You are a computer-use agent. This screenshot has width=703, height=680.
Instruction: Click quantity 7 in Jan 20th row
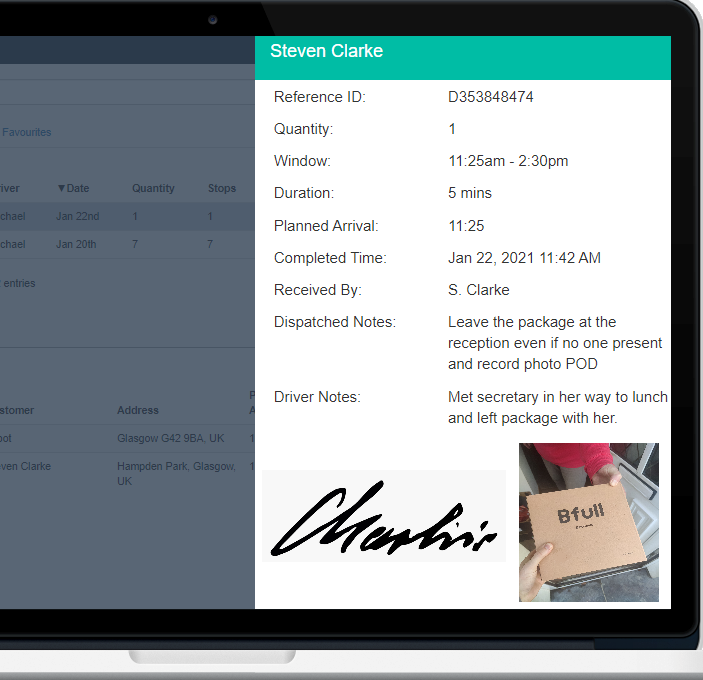coord(135,244)
